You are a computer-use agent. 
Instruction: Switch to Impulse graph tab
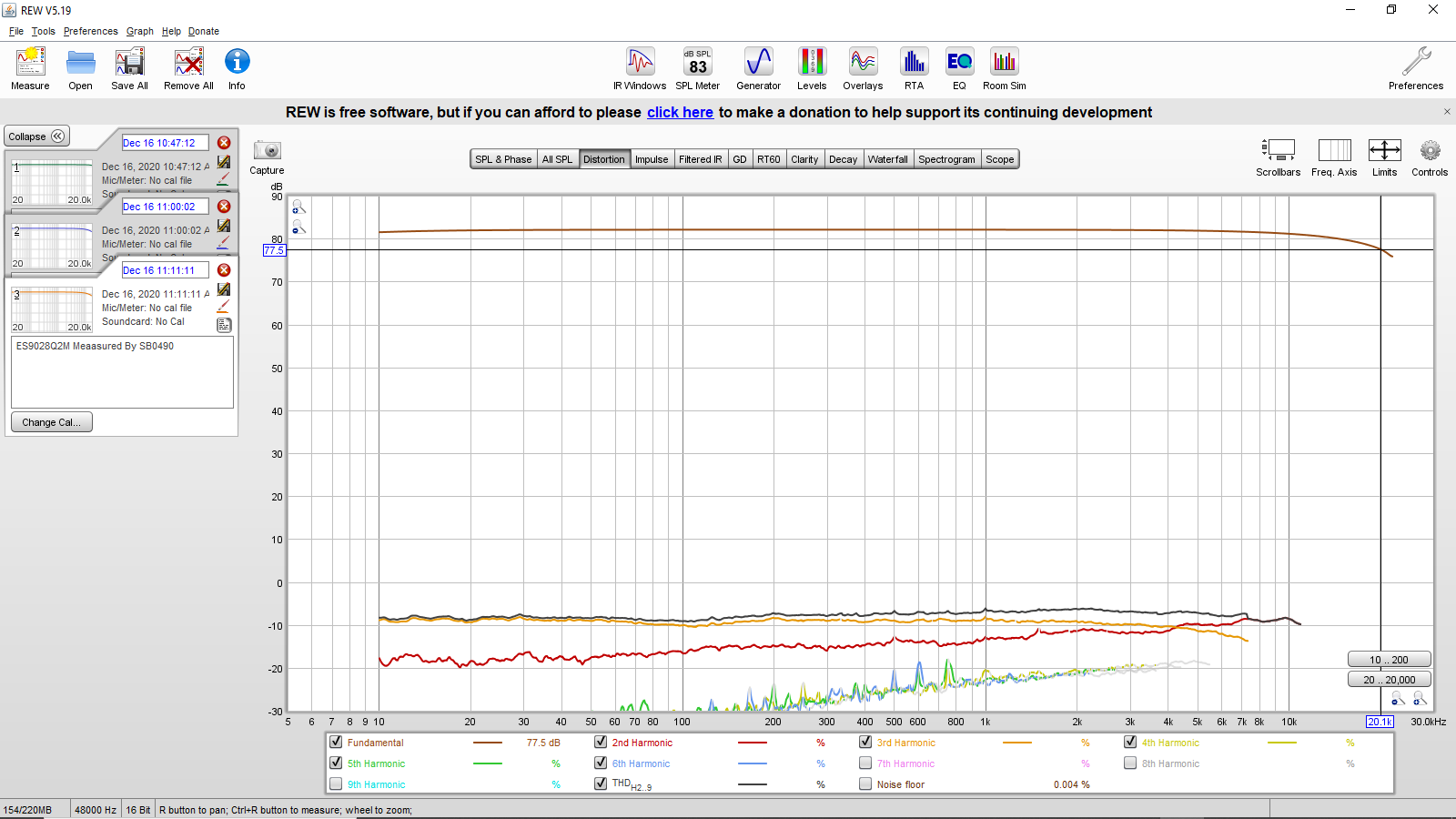(x=652, y=159)
